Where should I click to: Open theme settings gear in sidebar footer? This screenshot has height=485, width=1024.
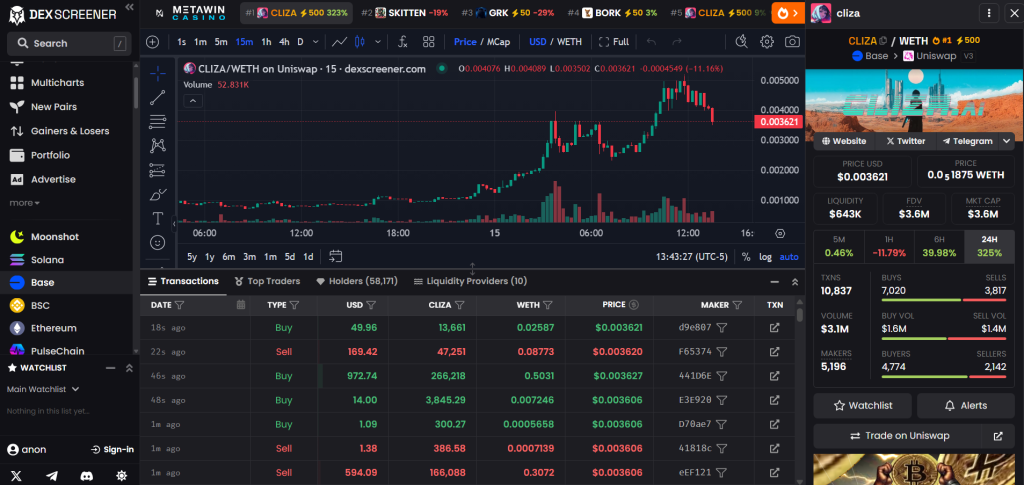click(x=121, y=476)
